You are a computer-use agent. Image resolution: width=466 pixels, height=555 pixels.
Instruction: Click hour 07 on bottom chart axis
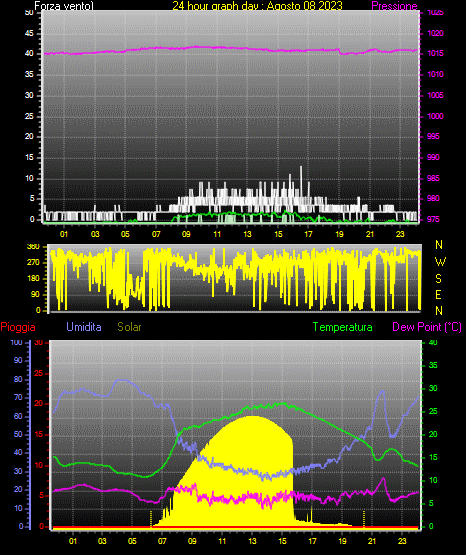(162, 541)
